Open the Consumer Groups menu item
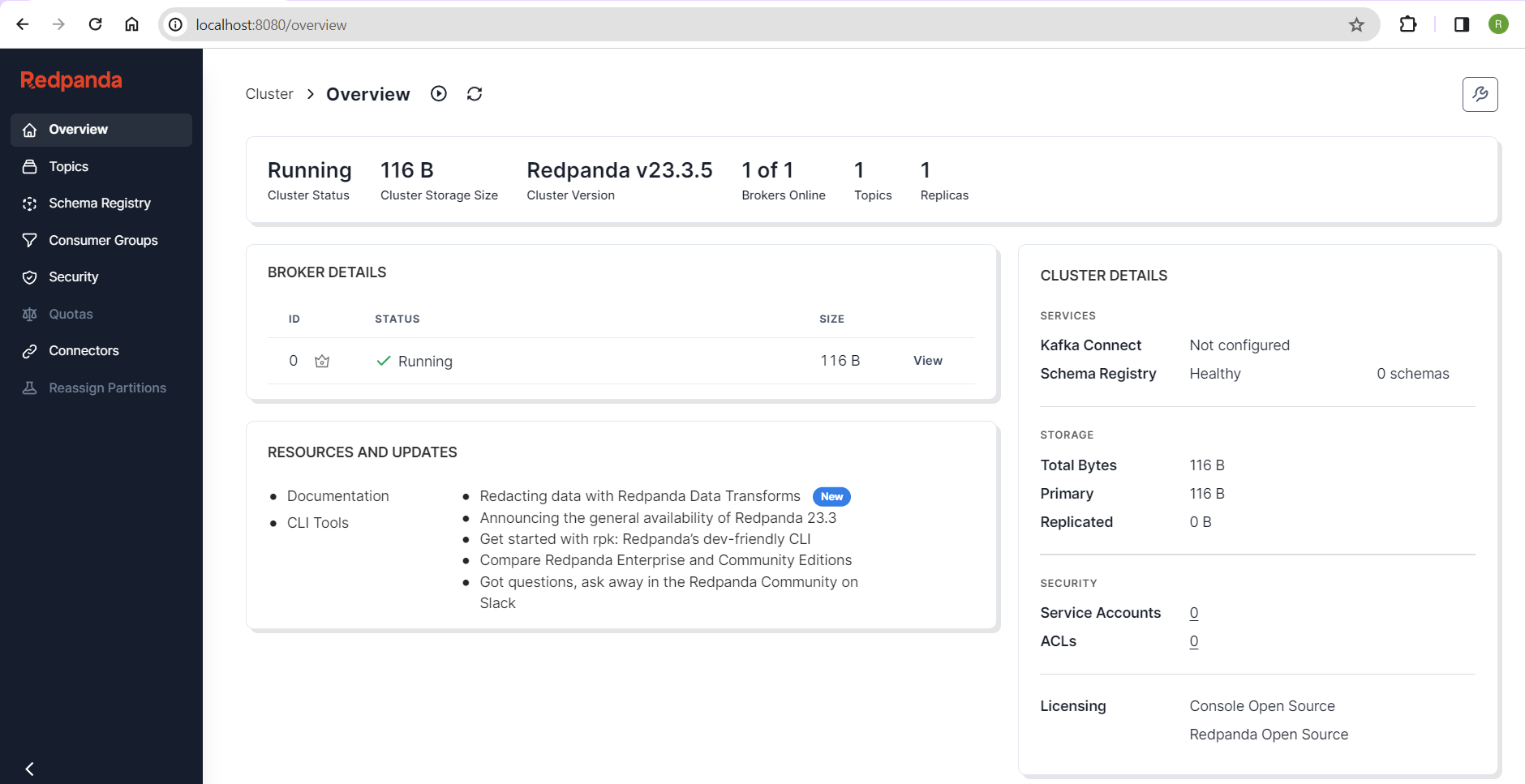Screen dimensions: 1525x784 [101, 240]
